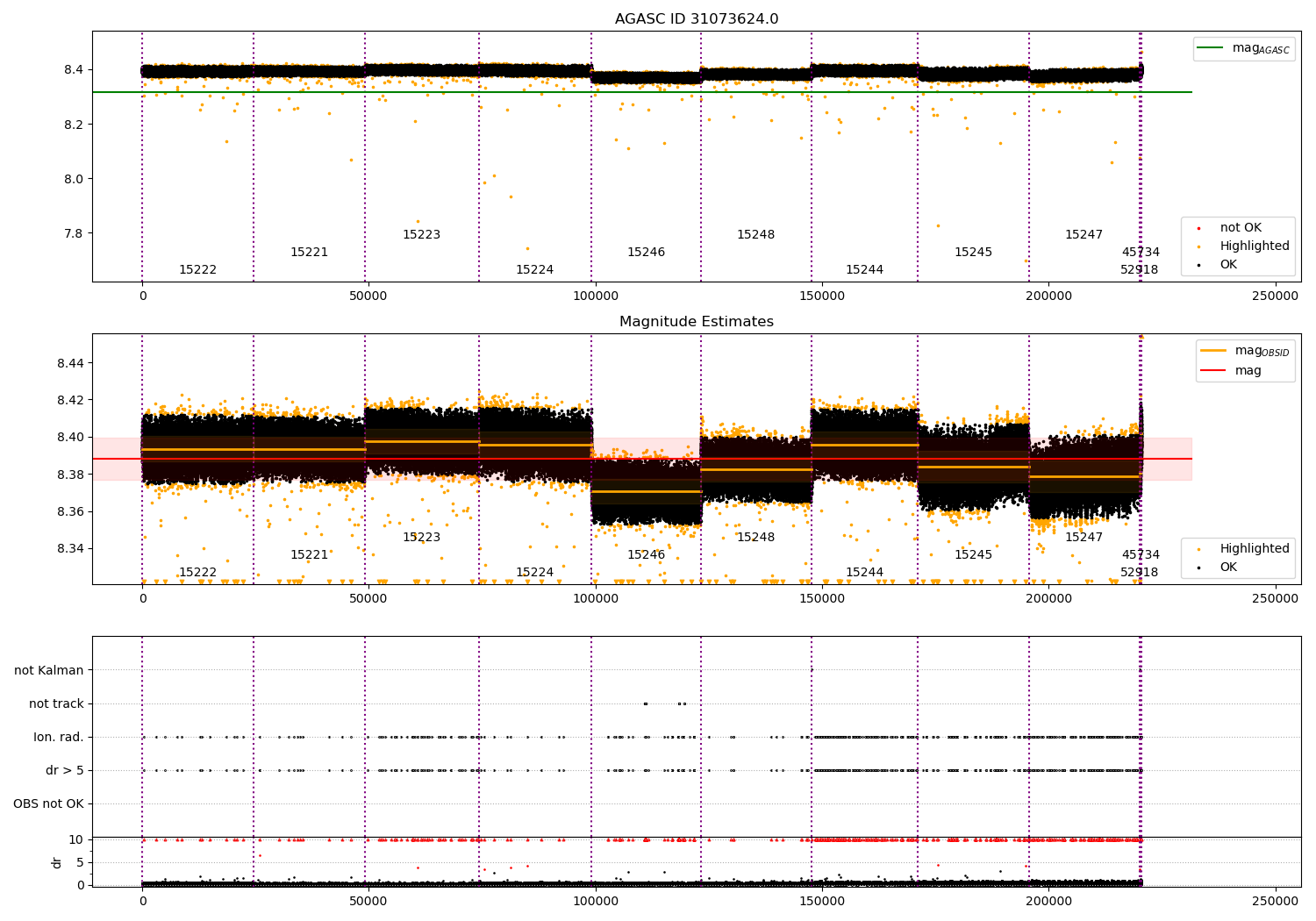This screenshot has height=921, width=1316.
Task: Click obsid label 15223 in the top plot
Action: tap(421, 235)
